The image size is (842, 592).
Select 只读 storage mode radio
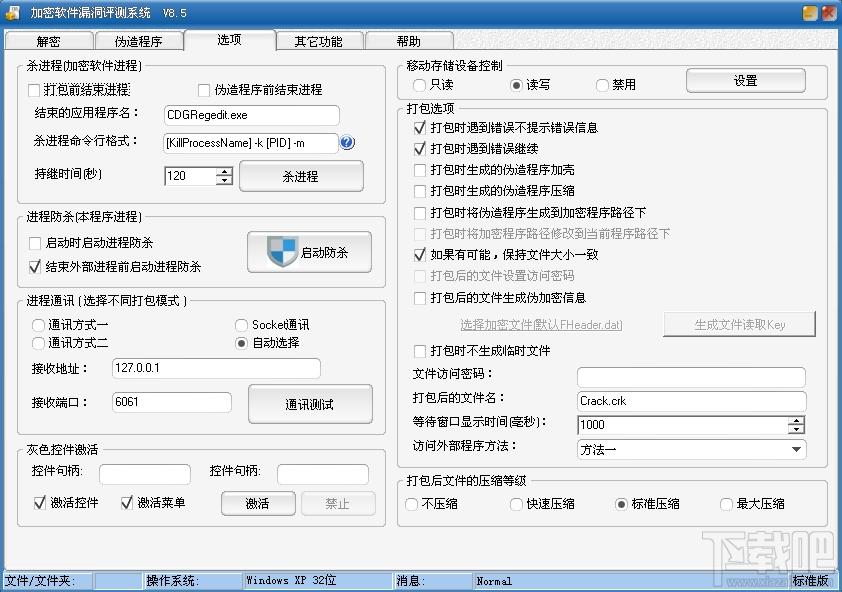[419, 85]
